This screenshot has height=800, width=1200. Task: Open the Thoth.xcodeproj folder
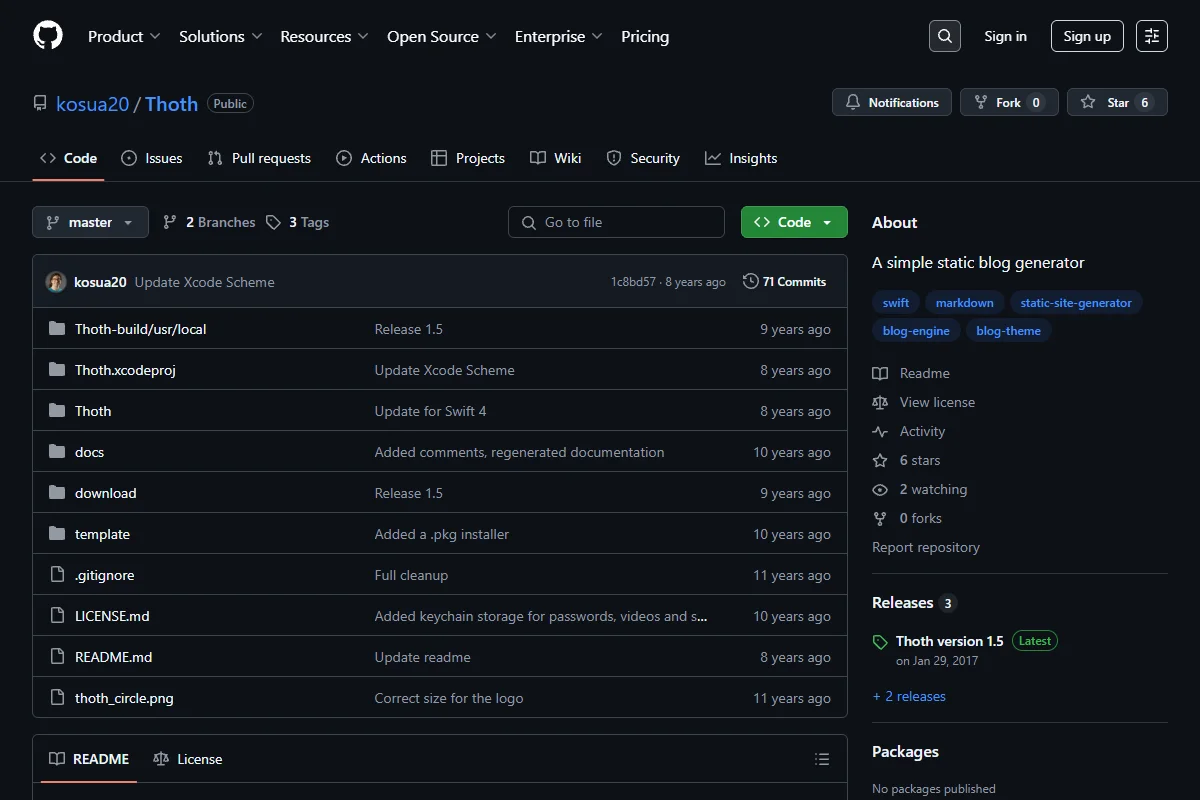(125, 370)
